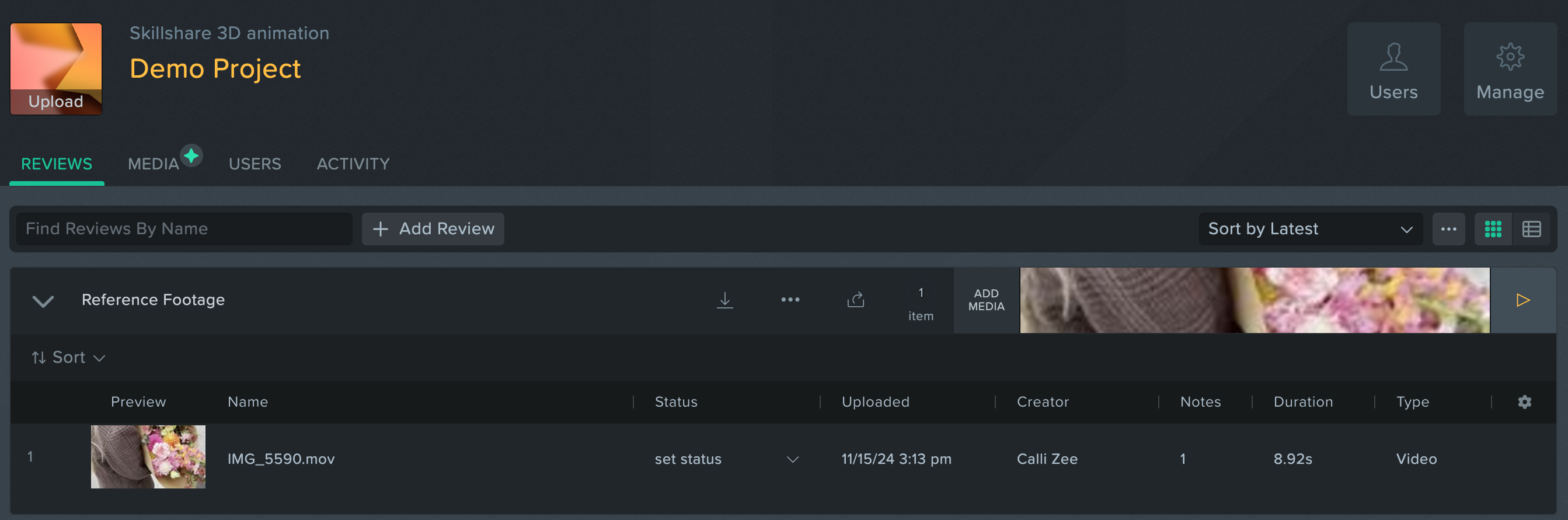The height and width of the screenshot is (520, 1568).
Task: Switch to the Media tab
Action: (x=154, y=164)
